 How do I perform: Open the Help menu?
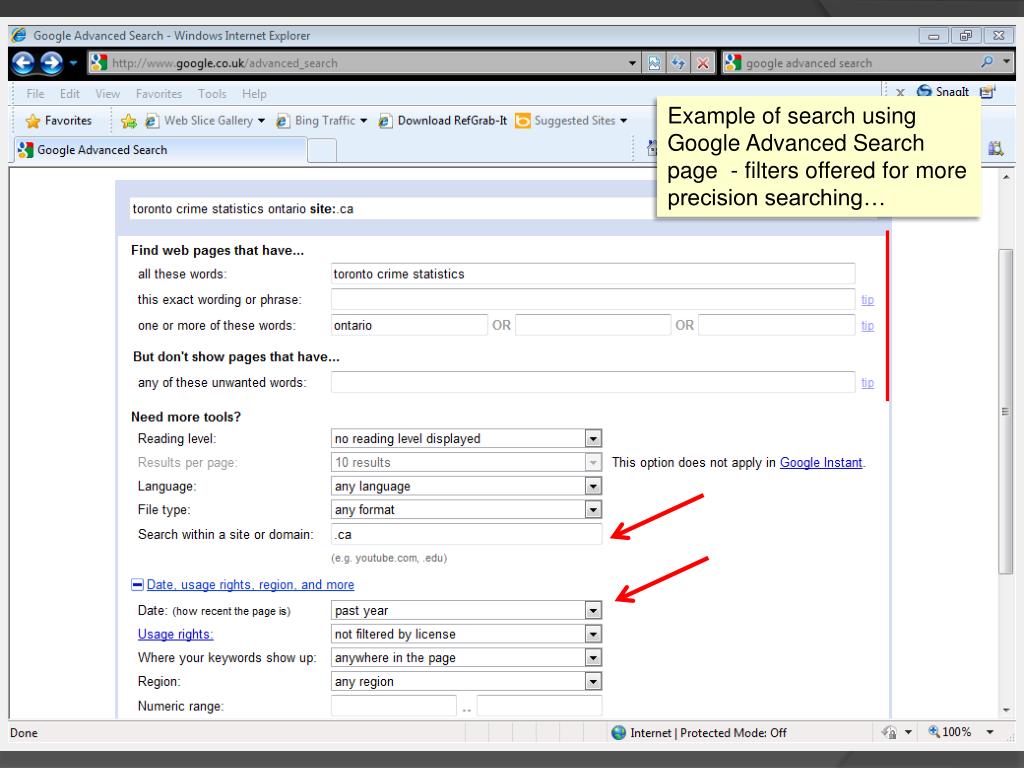[254, 94]
